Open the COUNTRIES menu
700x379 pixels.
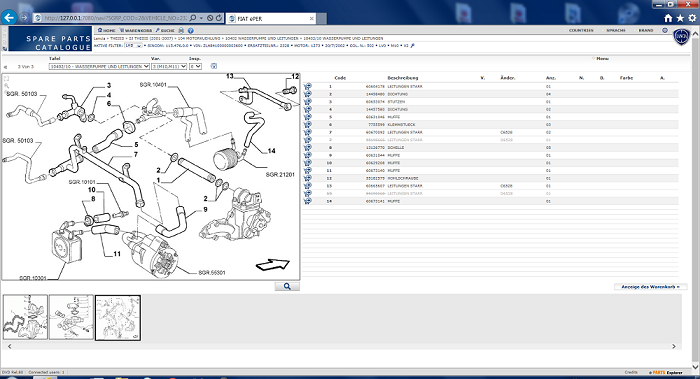581,30
